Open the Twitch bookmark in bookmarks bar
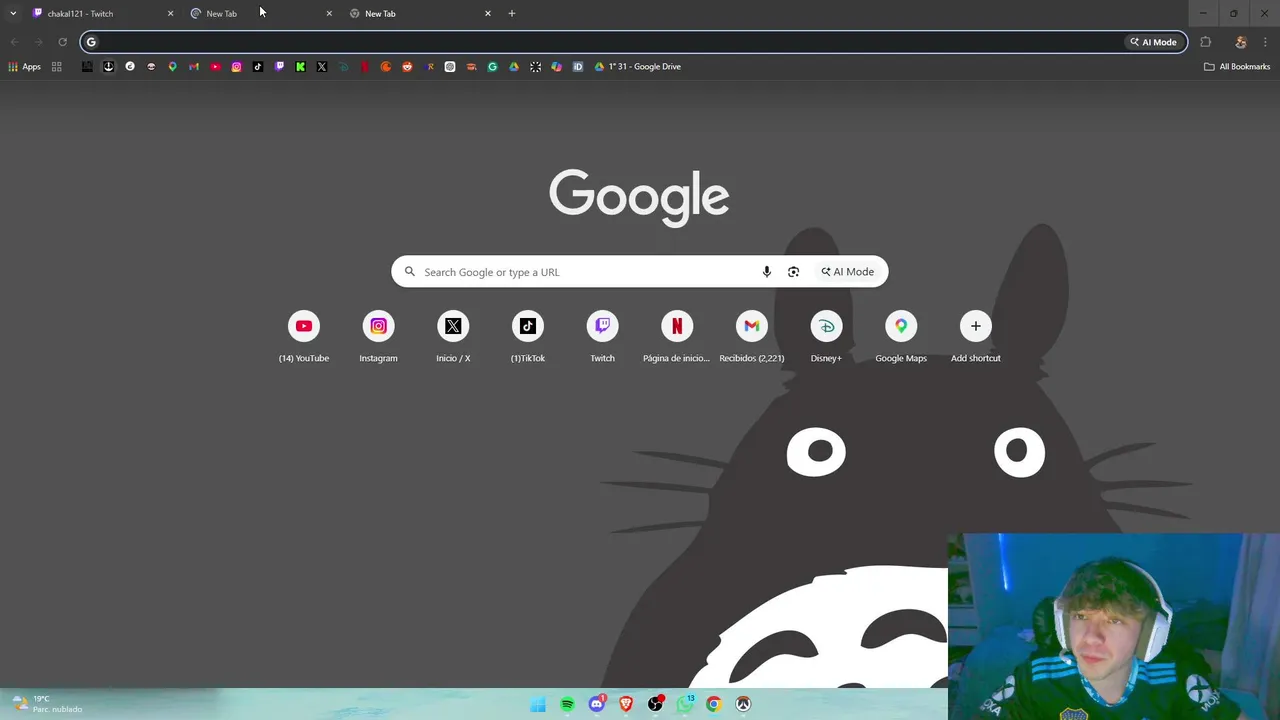The height and width of the screenshot is (720, 1280). 279,67
